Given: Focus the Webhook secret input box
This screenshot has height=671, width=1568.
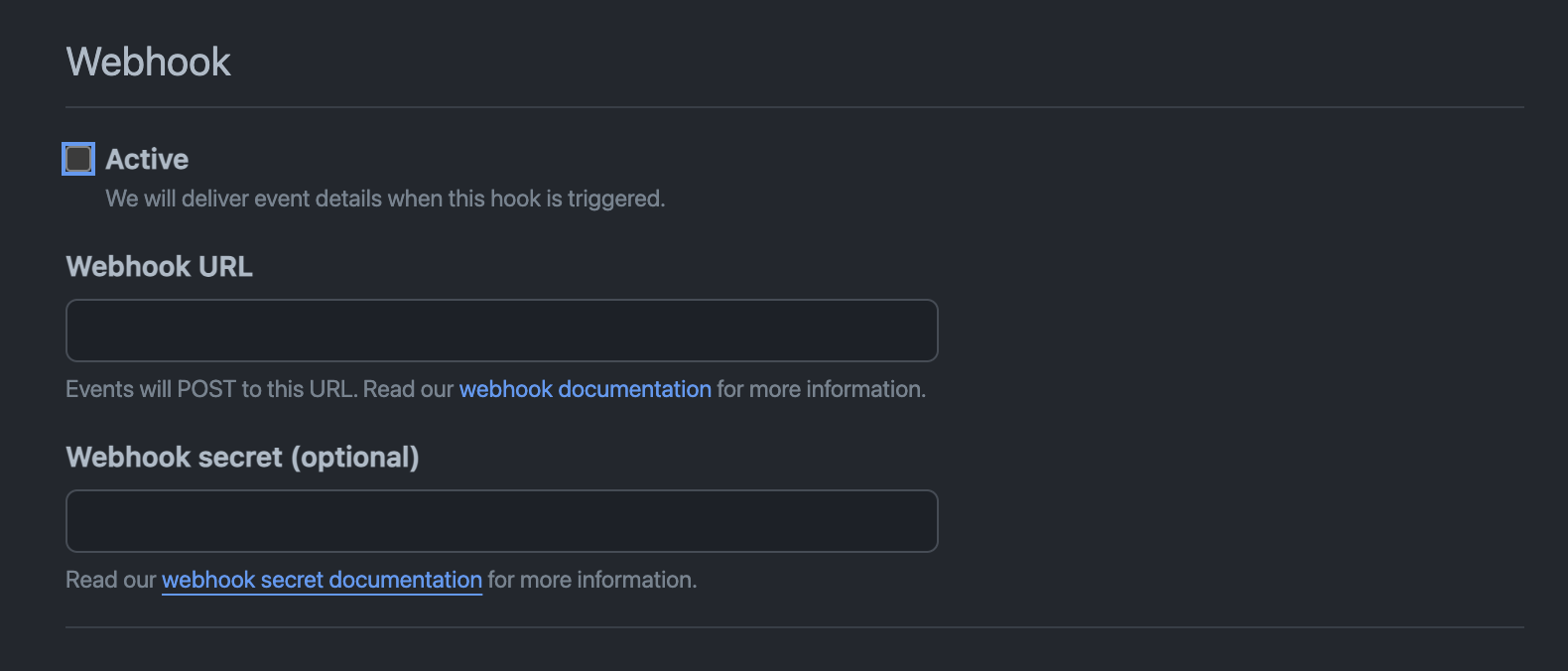Looking at the screenshot, I should (501, 521).
